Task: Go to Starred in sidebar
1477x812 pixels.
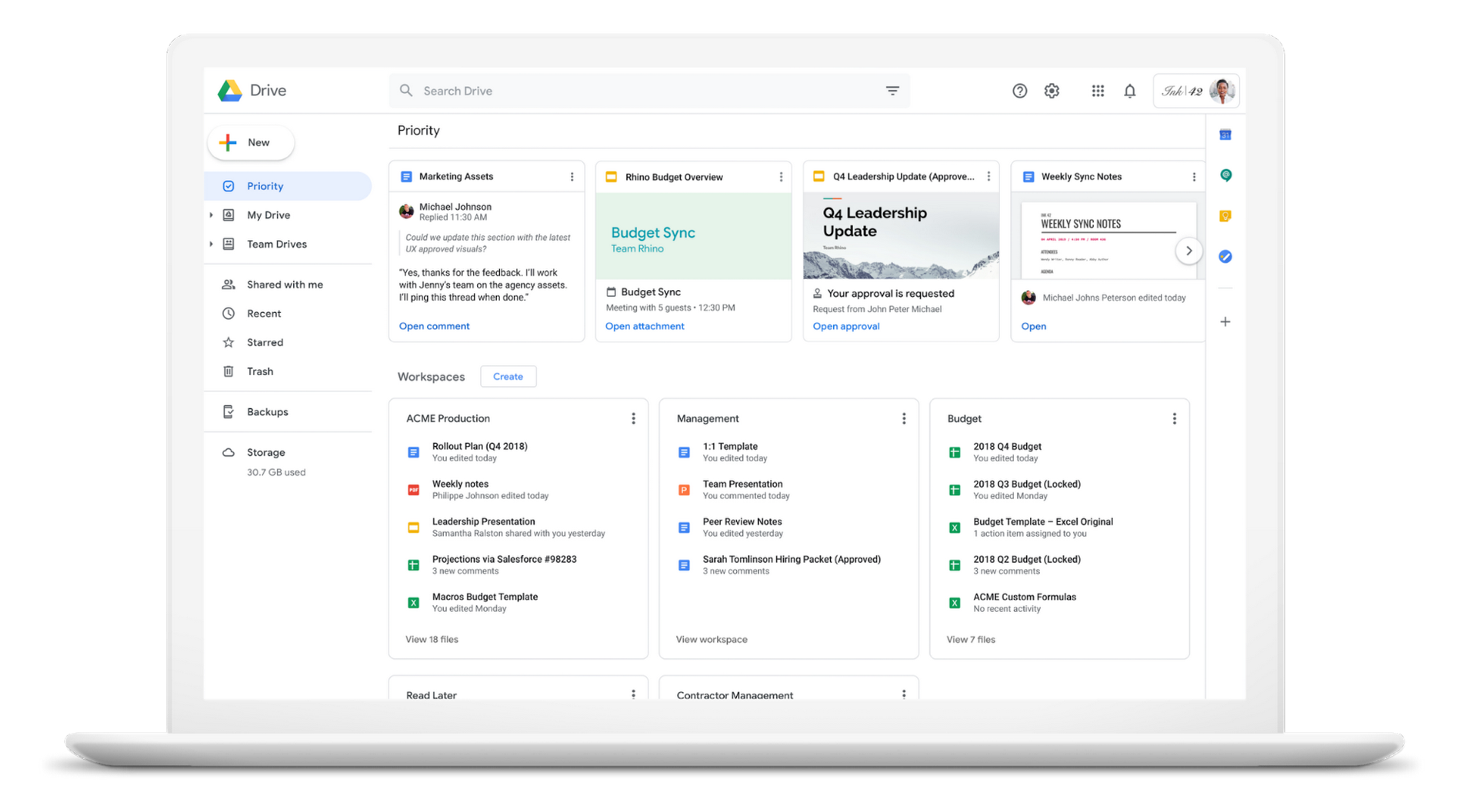Action: [265, 342]
